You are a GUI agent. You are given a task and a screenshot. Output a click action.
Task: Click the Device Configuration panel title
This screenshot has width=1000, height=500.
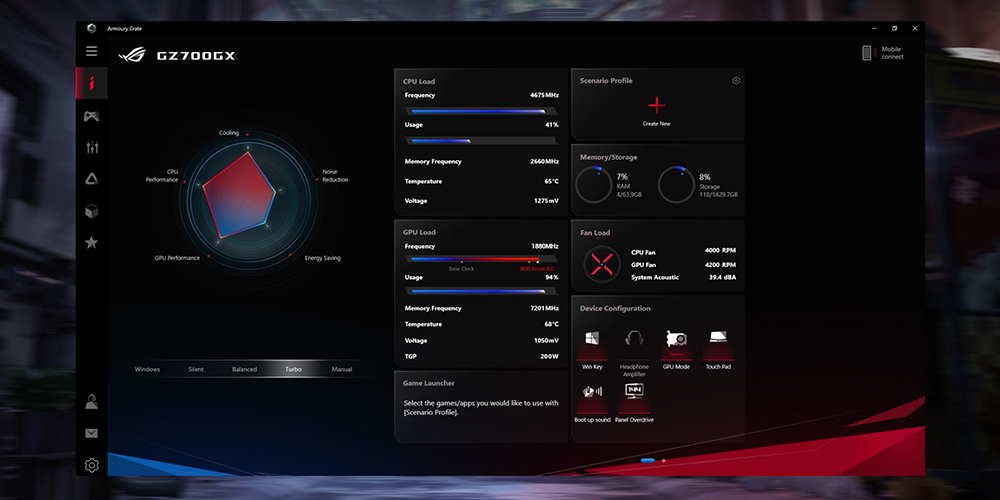[x=615, y=309]
